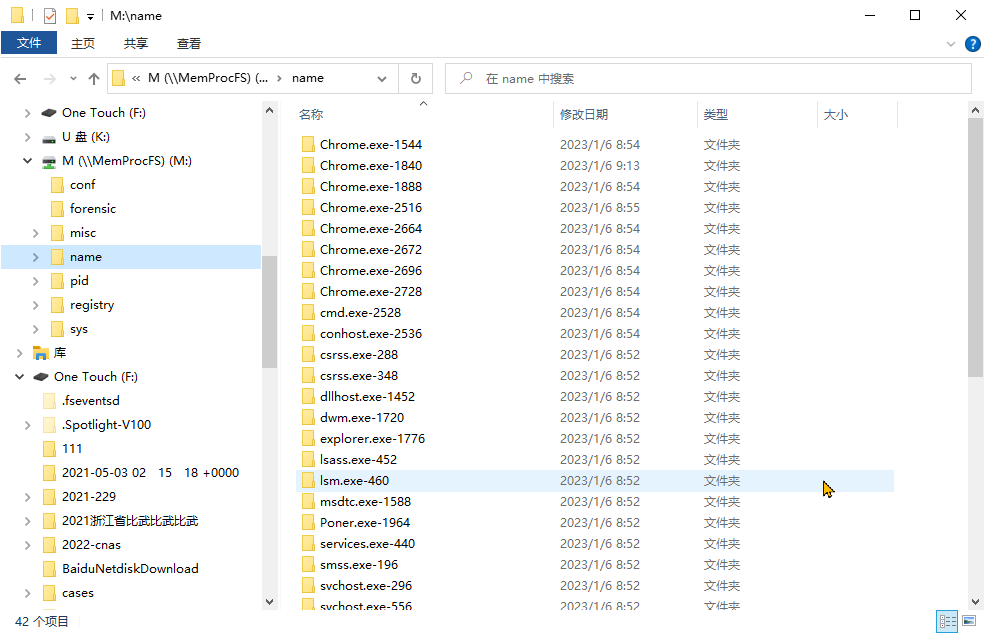Select the smss.exe-196 folder name
Viewport: 985px width, 634px height.
point(359,565)
